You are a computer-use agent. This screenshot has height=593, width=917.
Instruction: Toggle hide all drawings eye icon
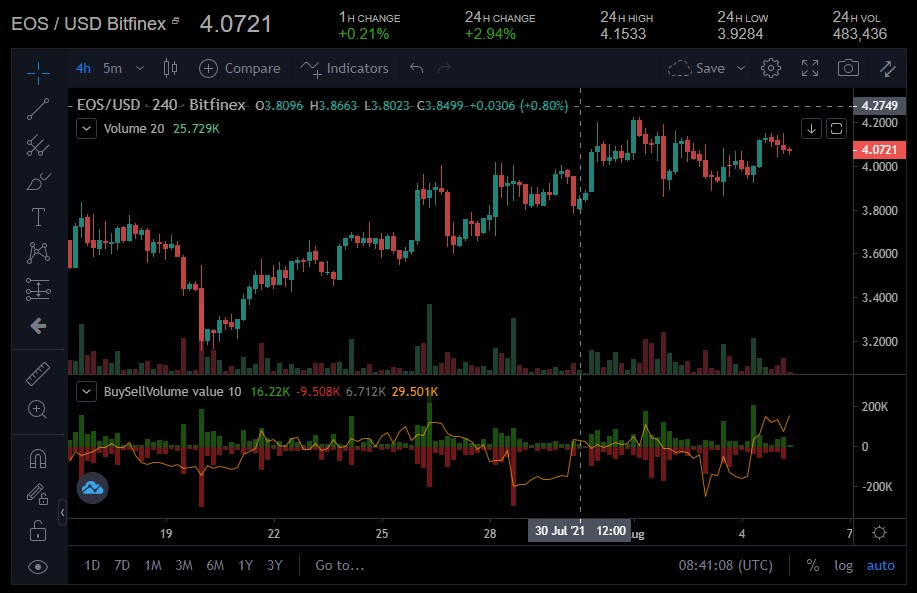pyautogui.click(x=38, y=567)
